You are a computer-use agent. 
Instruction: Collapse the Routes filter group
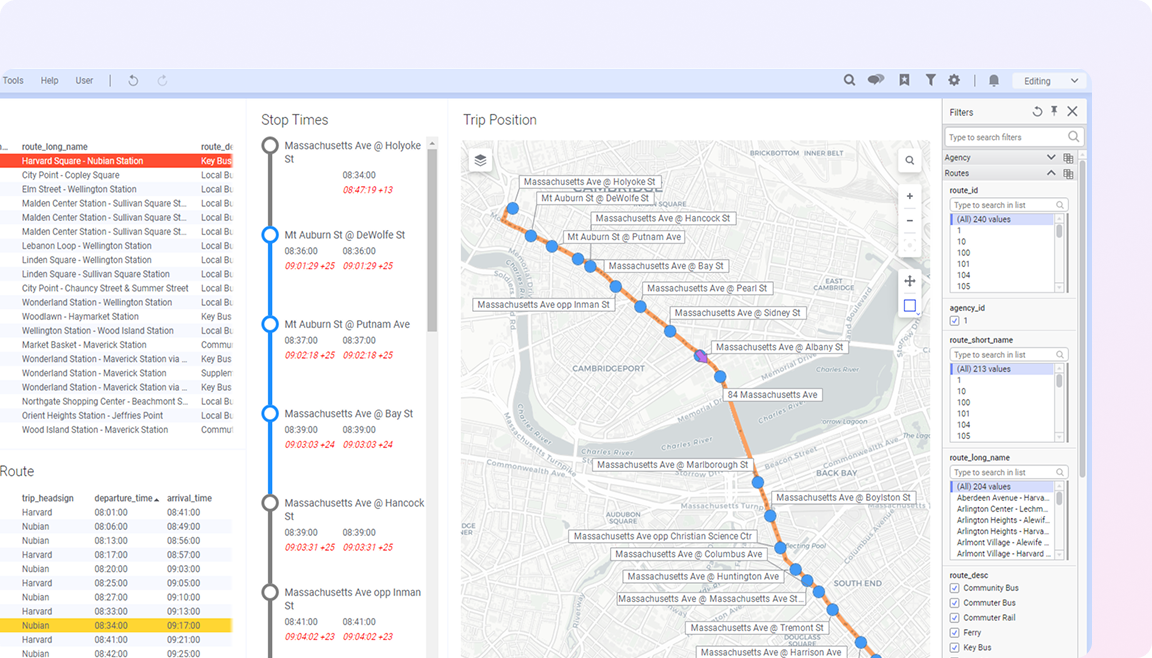1050,173
